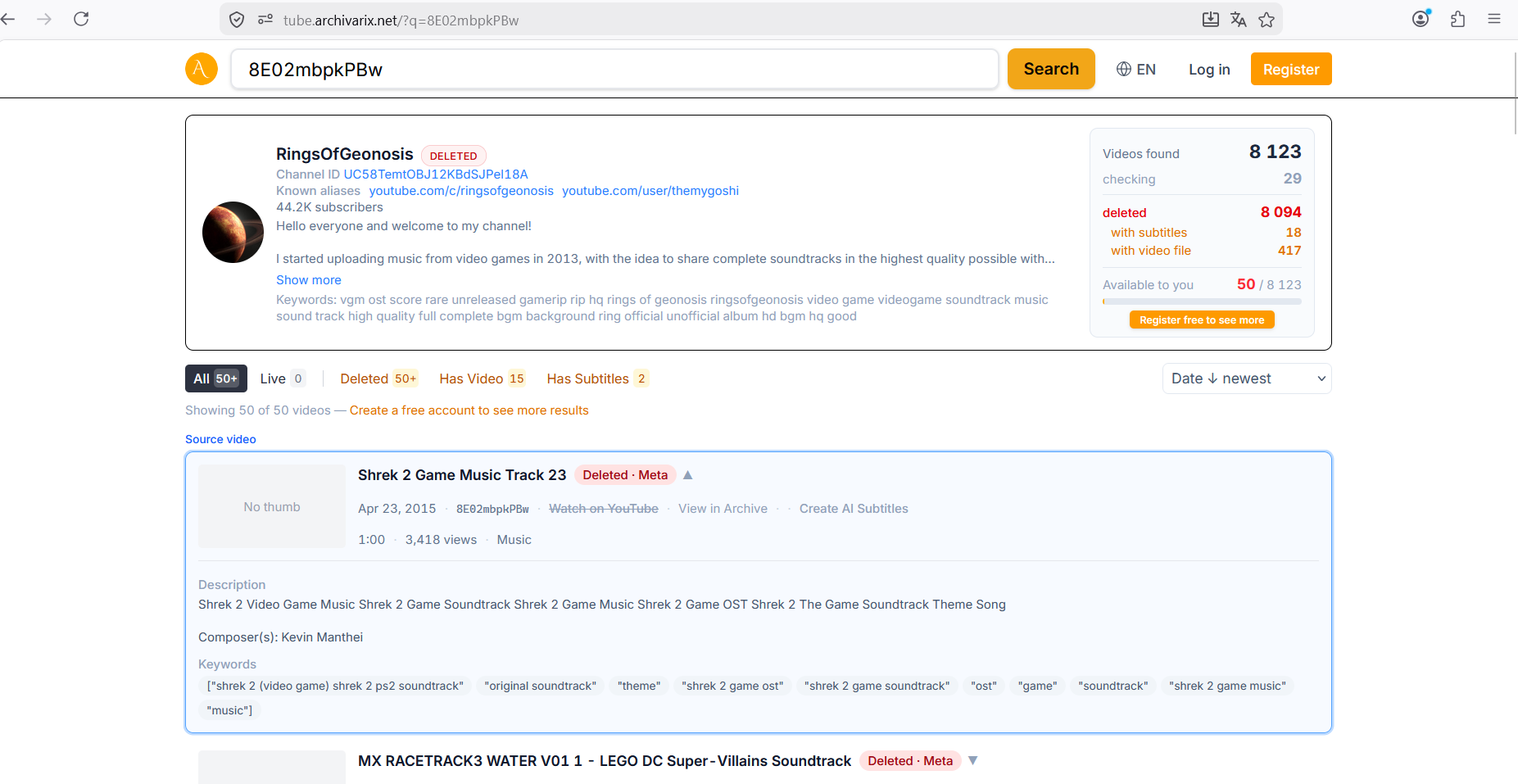Image resolution: width=1518 pixels, height=784 pixels.
Task: Open the browser account profile icon
Action: pyautogui.click(x=1421, y=19)
